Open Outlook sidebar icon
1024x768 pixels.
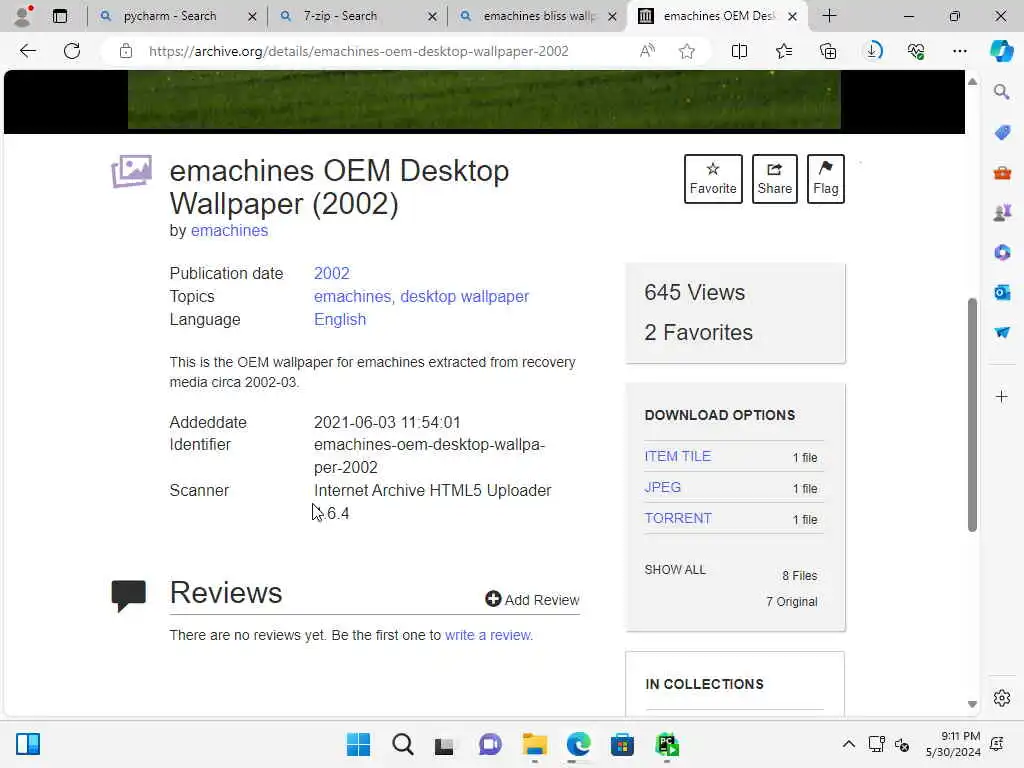(1002, 293)
